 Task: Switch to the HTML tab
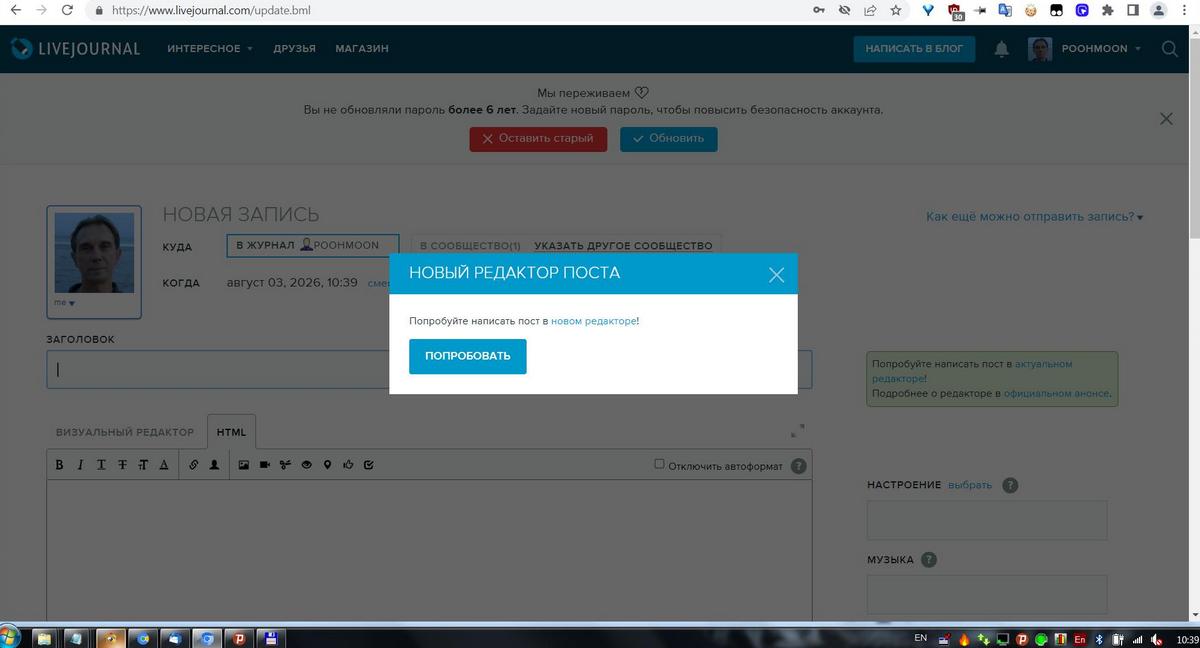231,432
